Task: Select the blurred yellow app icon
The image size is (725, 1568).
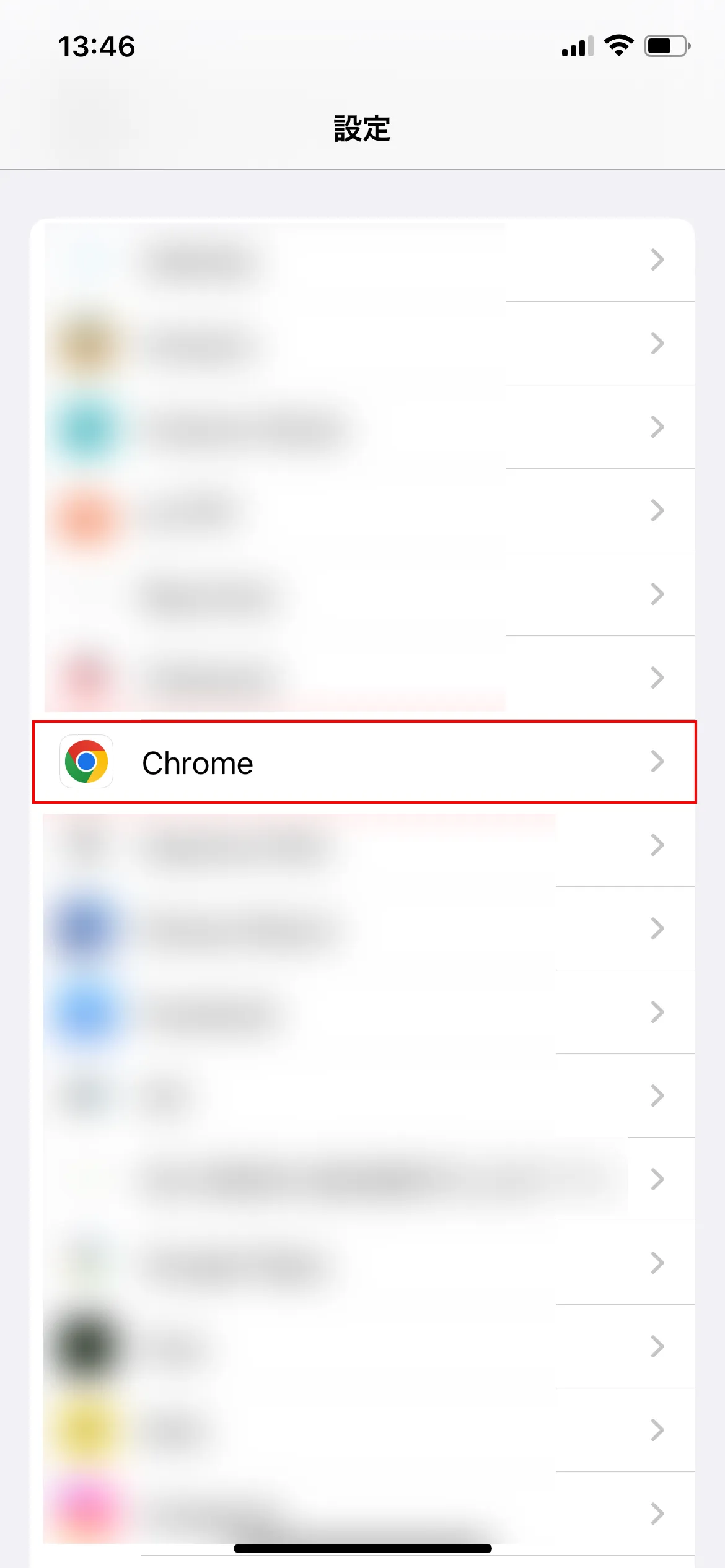Action: [86, 1430]
